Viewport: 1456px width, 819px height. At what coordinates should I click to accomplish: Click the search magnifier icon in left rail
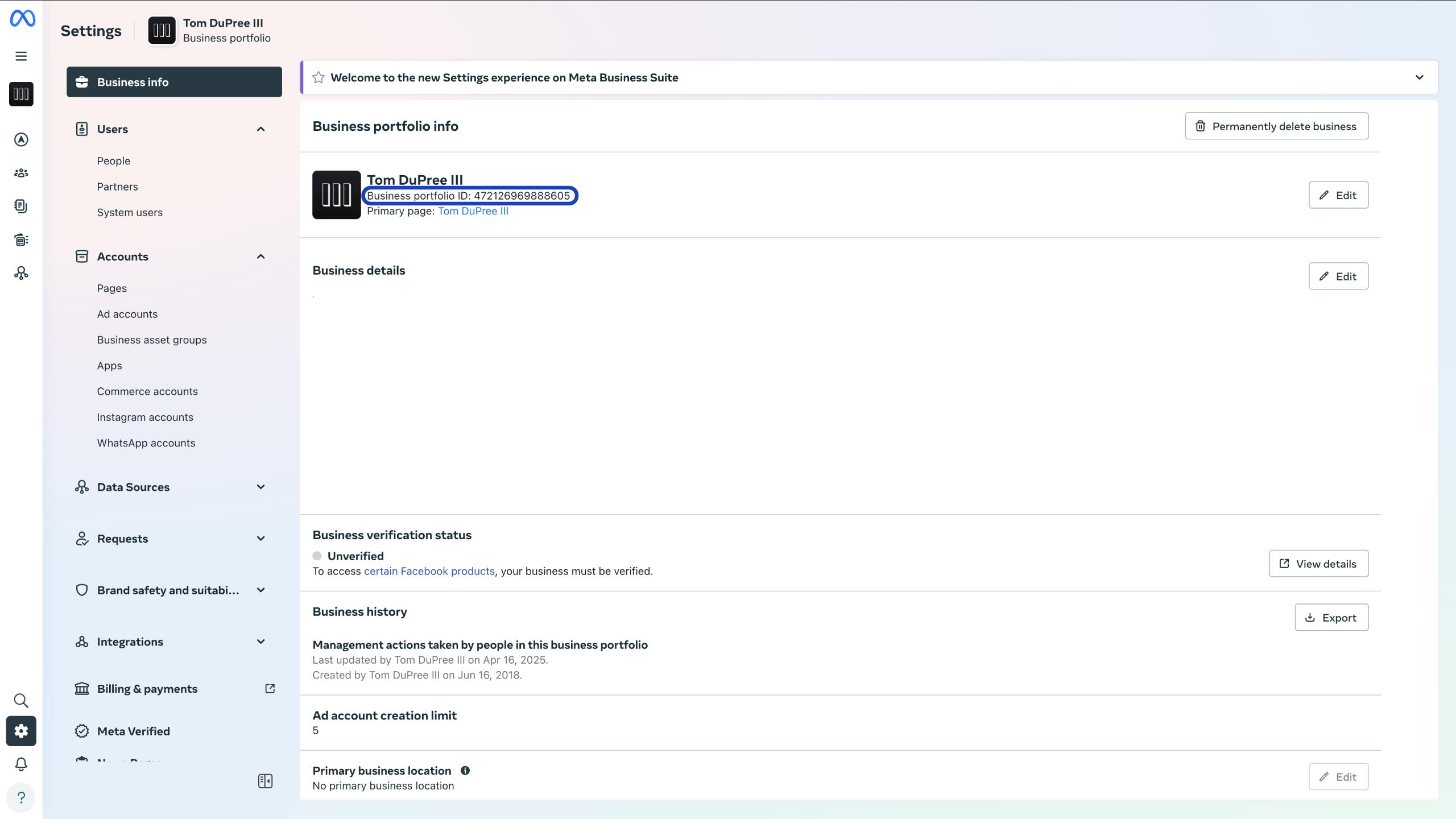tap(21, 701)
